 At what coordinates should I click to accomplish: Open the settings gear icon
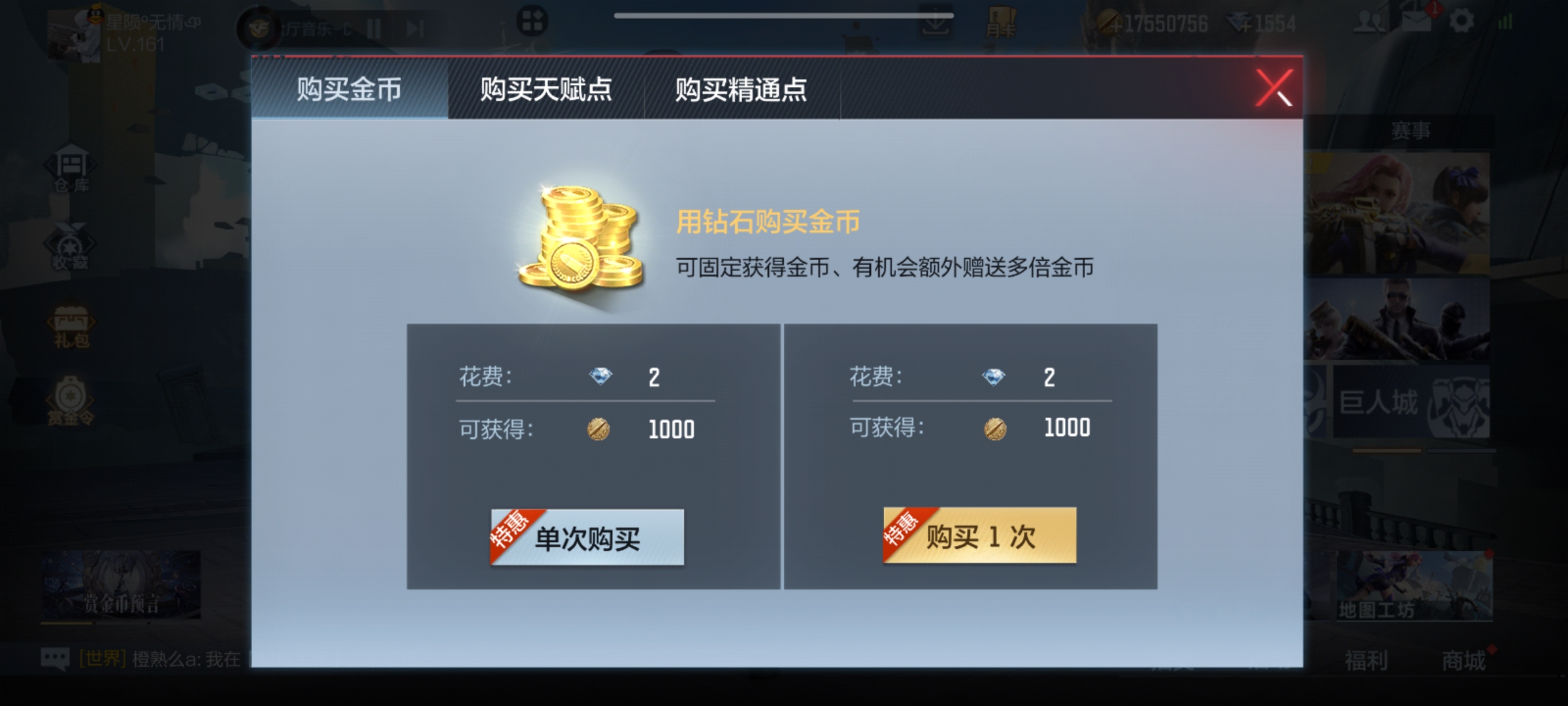(x=1462, y=22)
